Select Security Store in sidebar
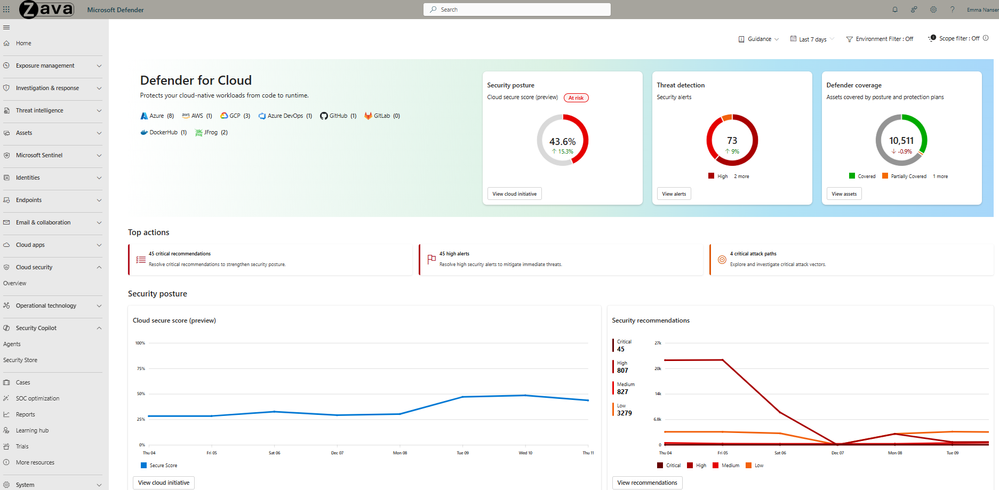The width and height of the screenshot is (999, 490). 20,360
